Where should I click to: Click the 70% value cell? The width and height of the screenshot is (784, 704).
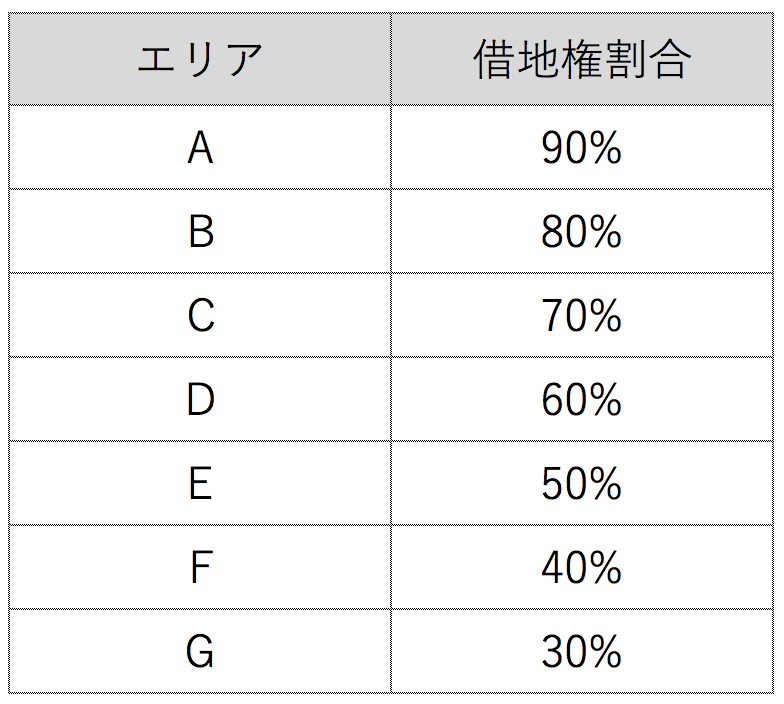tap(582, 316)
